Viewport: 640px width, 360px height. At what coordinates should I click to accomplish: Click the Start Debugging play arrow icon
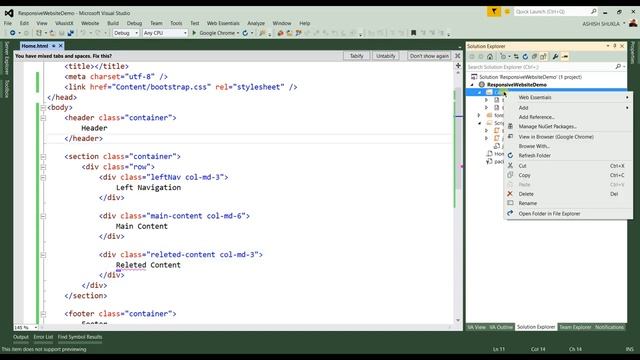(194, 33)
